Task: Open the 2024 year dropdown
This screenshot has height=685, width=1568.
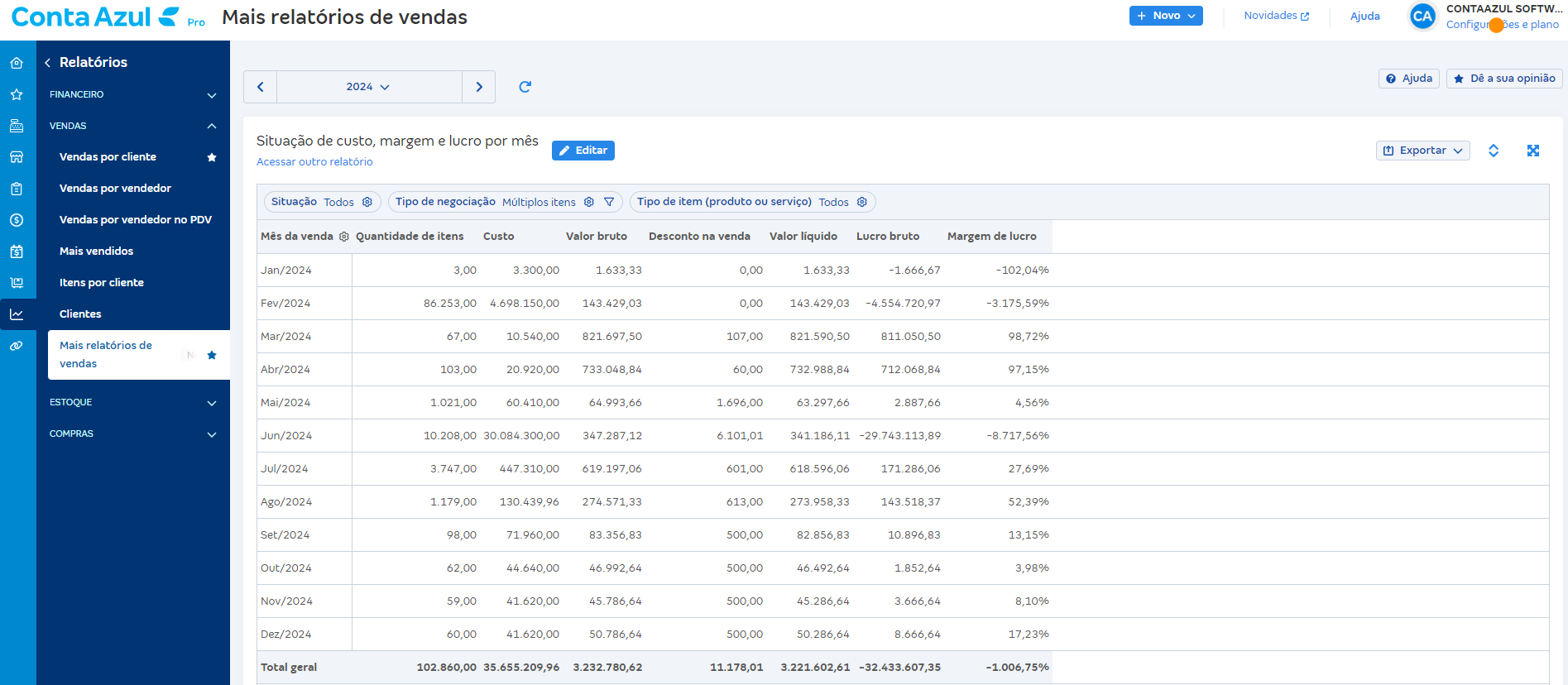Action: pyautogui.click(x=369, y=87)
